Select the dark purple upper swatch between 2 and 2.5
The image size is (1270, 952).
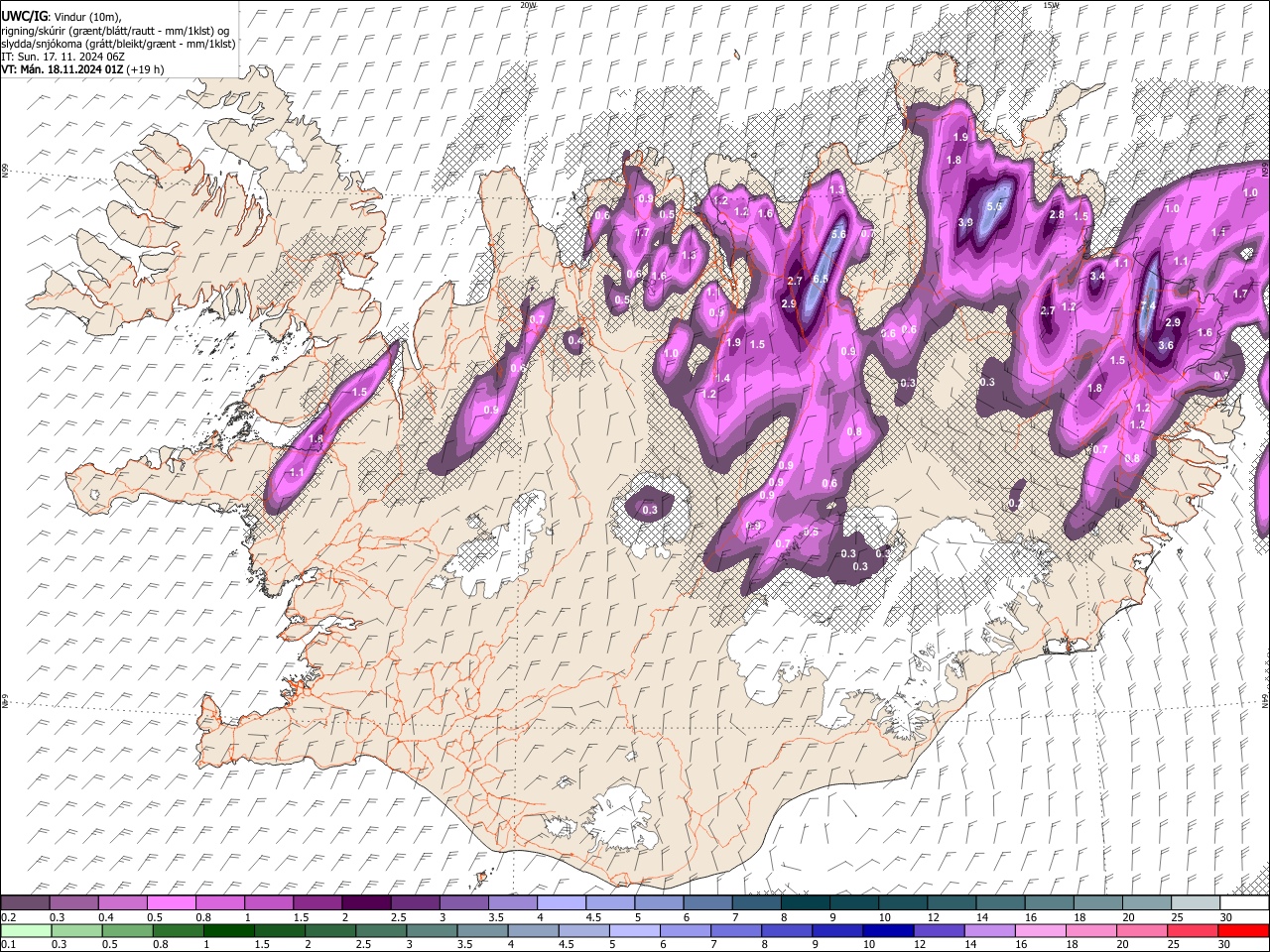(x=366, y=902)
